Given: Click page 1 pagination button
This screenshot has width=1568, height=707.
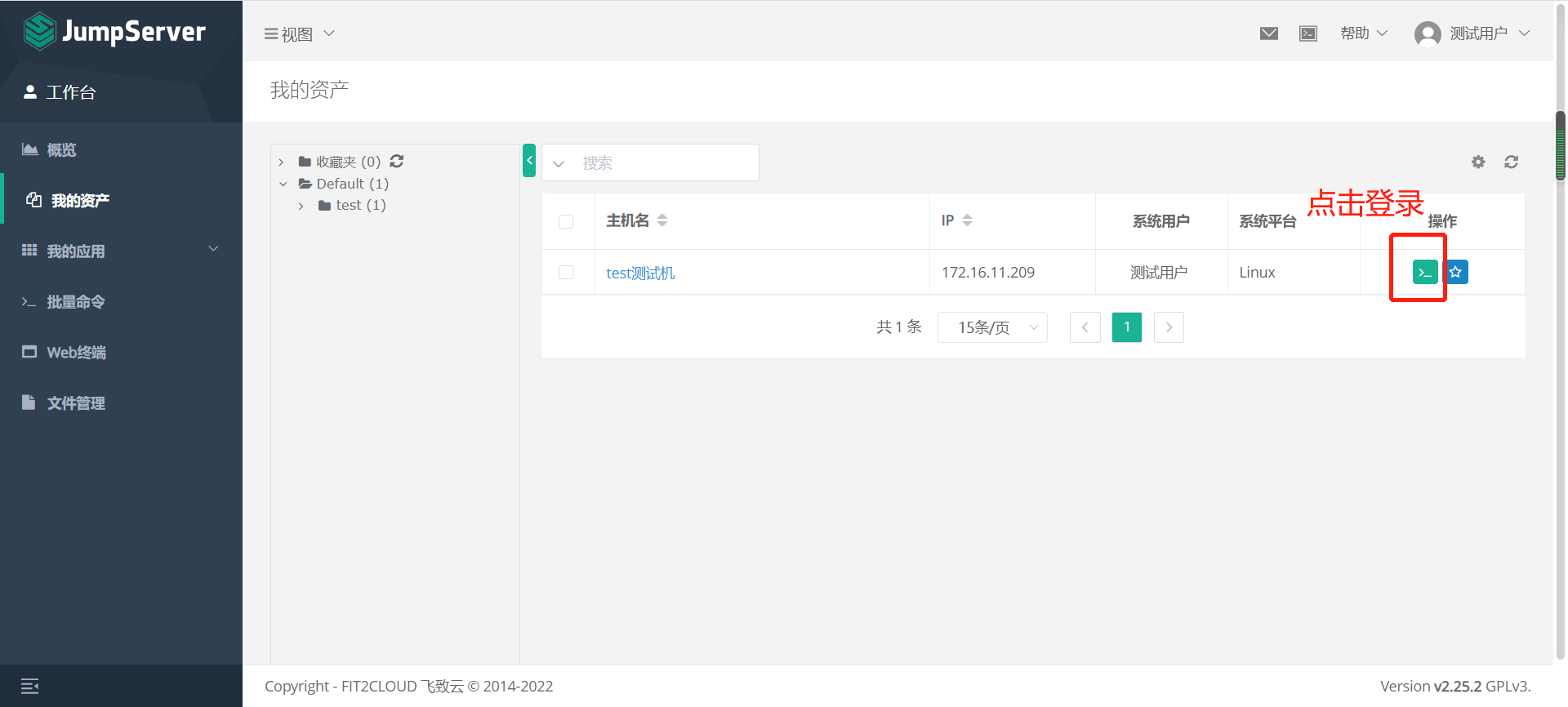Looking at the screenshot, I should (x=1126, y=327).
